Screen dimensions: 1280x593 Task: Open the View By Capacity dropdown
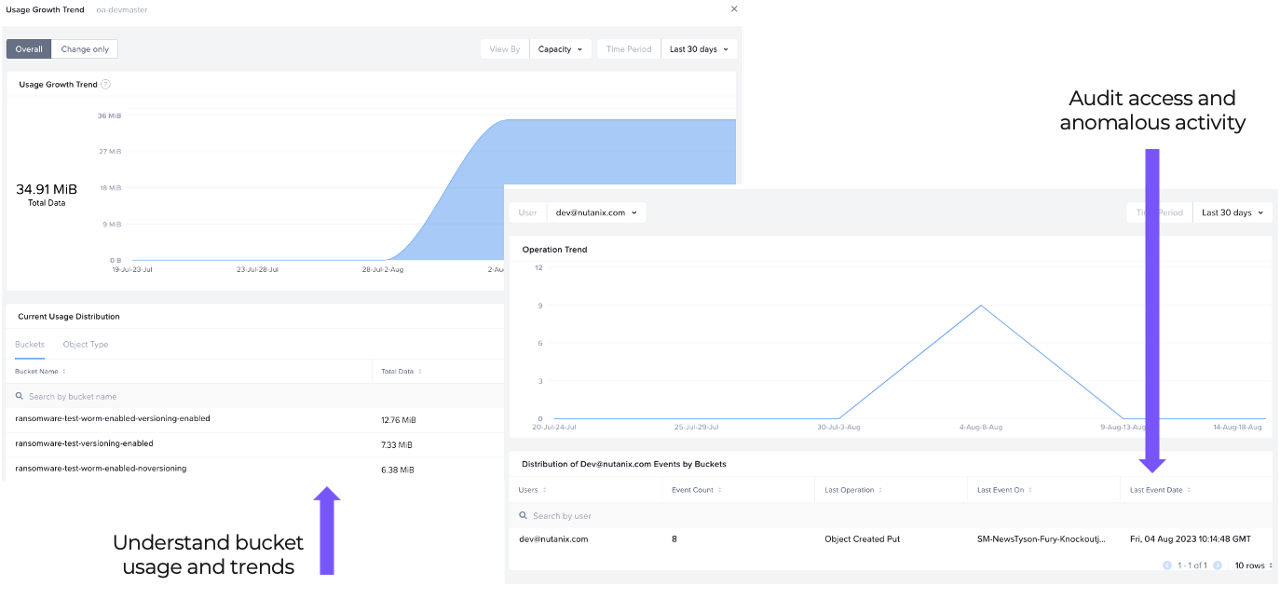pyautogui.click(x=560, y=49)
